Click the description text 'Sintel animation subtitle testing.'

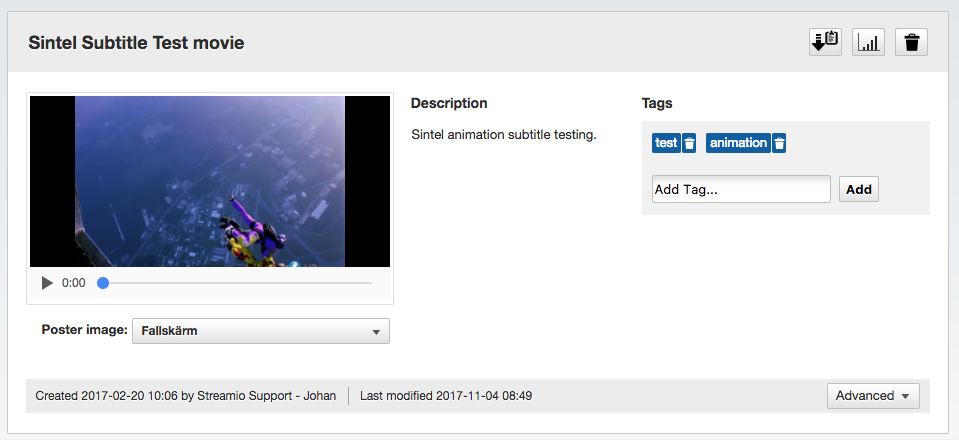pos(504,135)
